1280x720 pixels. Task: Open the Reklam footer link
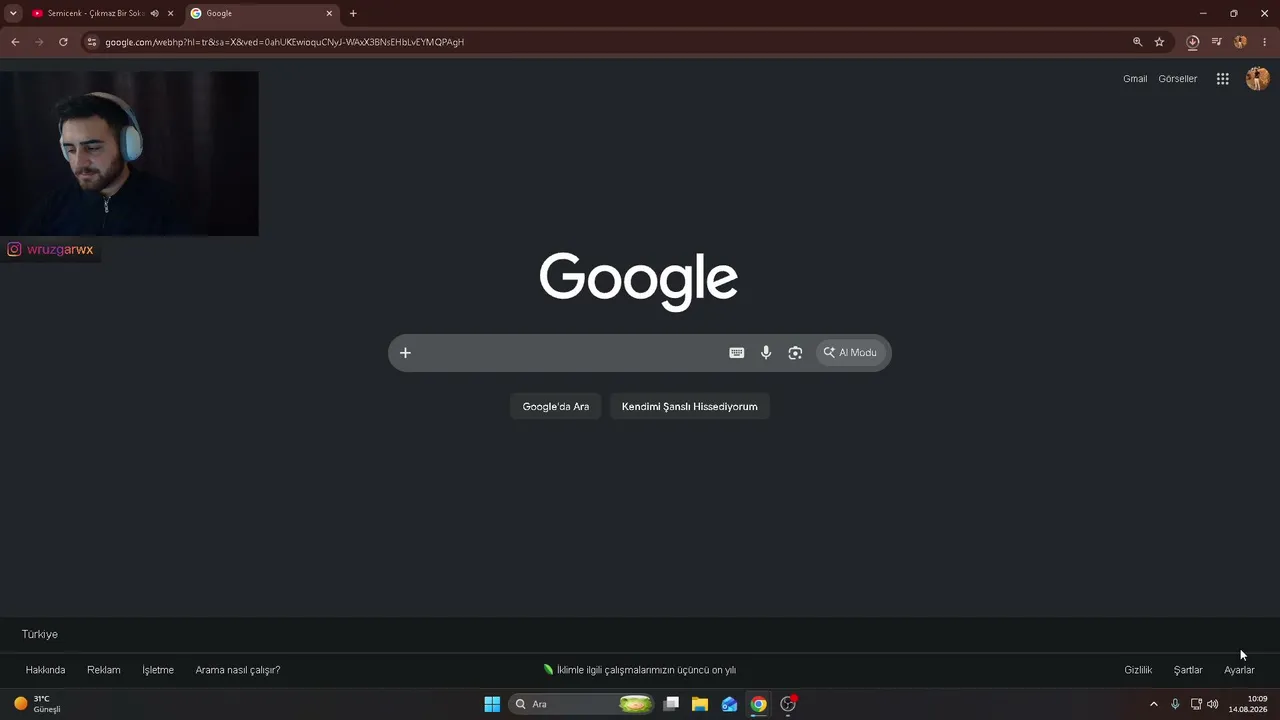pyautogui.click(x=104, y=670)
